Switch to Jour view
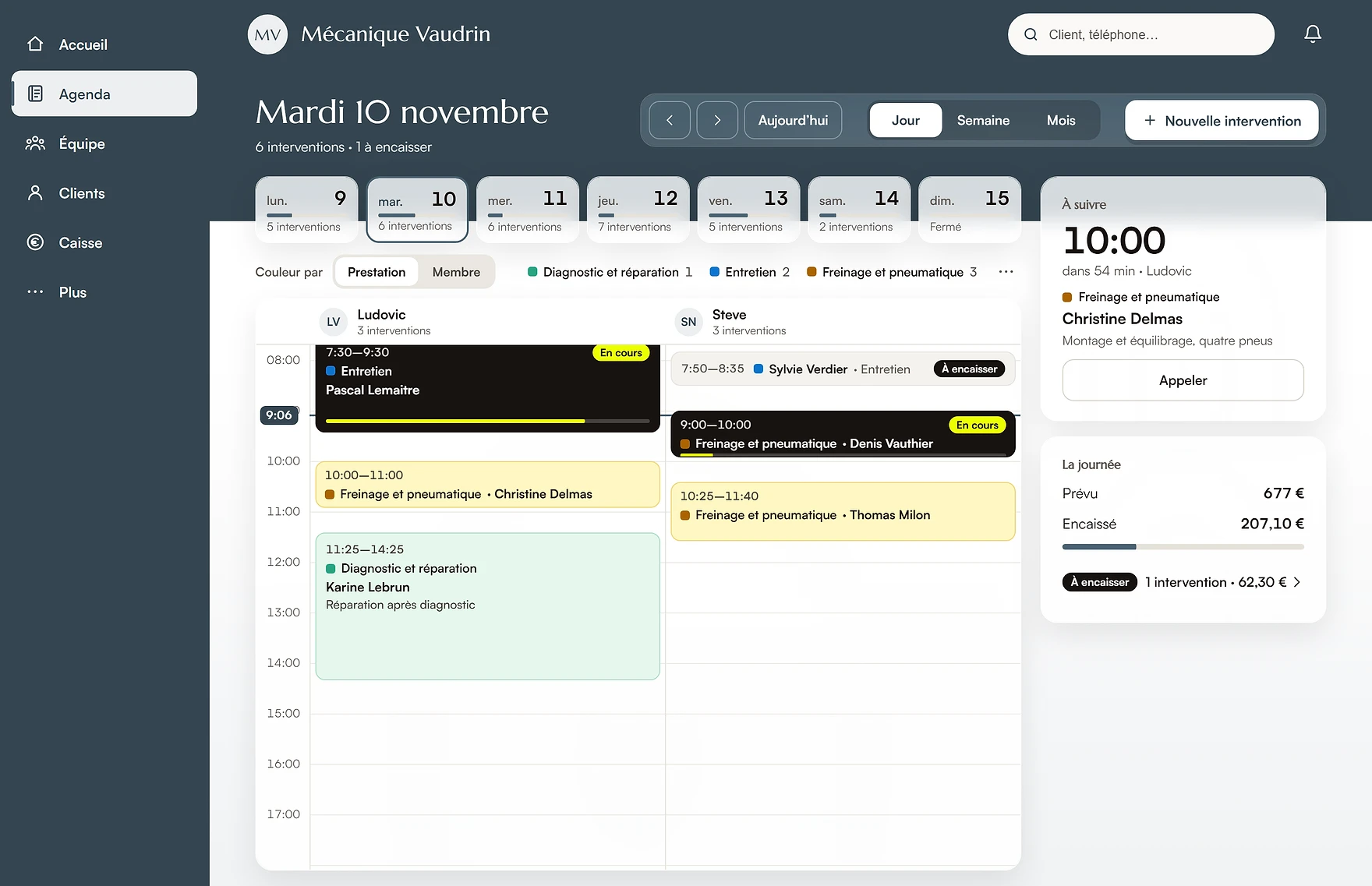The width and height of the screenshot is (1372, 886). tap(906, 120)
